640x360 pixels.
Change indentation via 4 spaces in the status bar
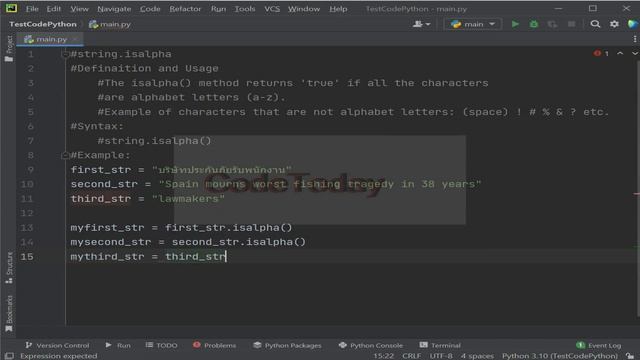click(477, 356)
